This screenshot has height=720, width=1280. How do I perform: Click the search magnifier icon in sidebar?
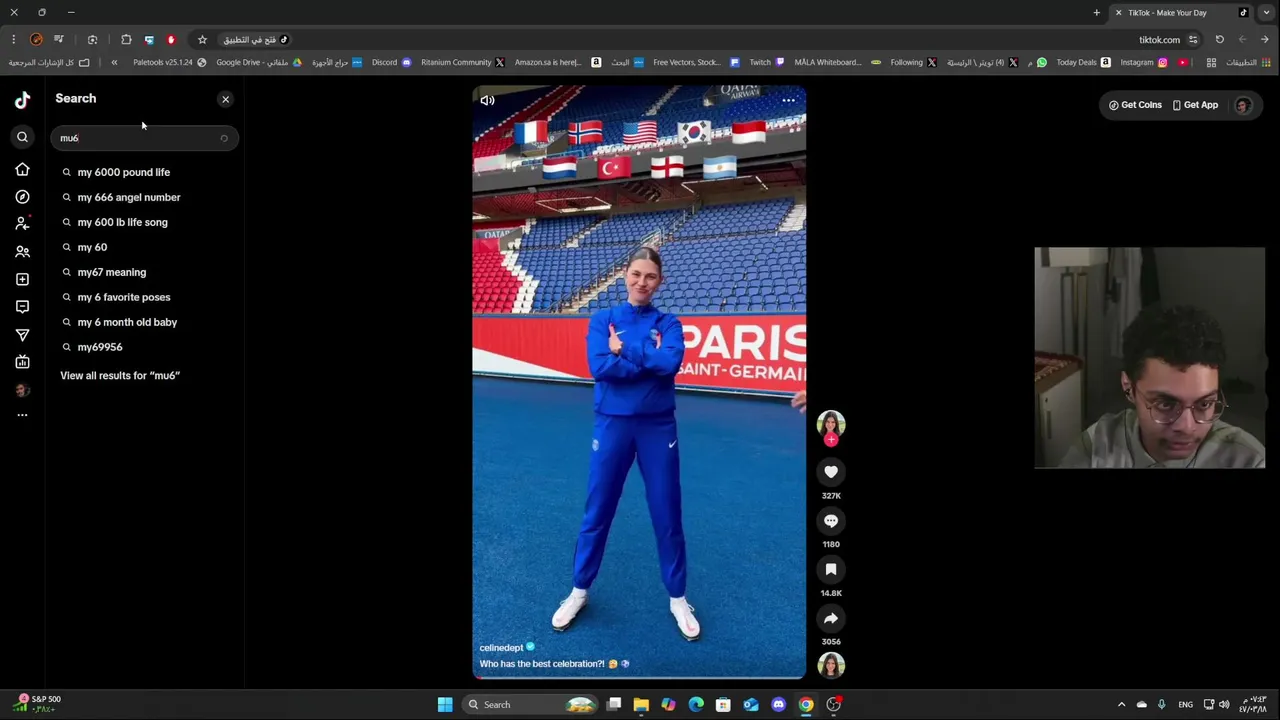22,137
